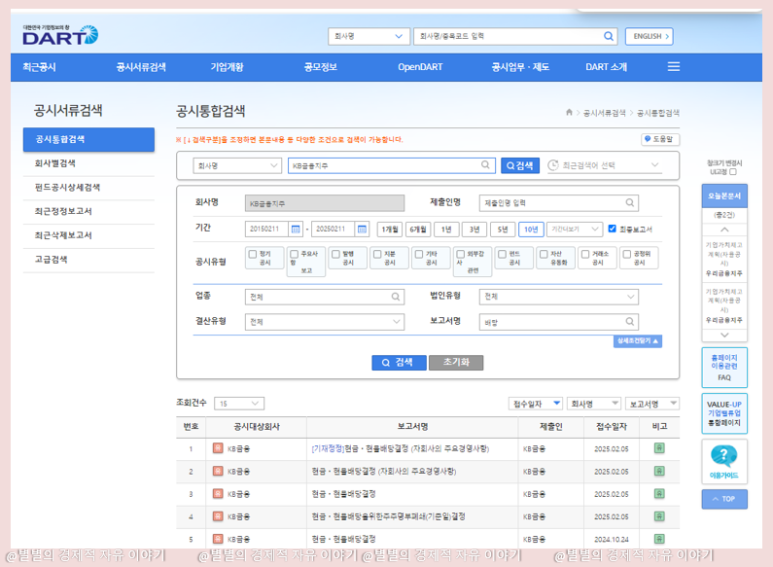Screen dimensions: 773x567
Task: Click the green 비고 icon in row 3
Action: click(x=659, y=494)
